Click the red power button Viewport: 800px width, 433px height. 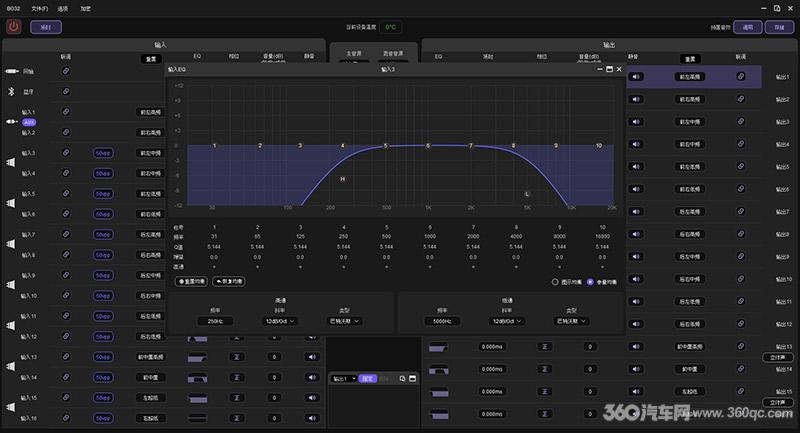(x=14, y=27)
